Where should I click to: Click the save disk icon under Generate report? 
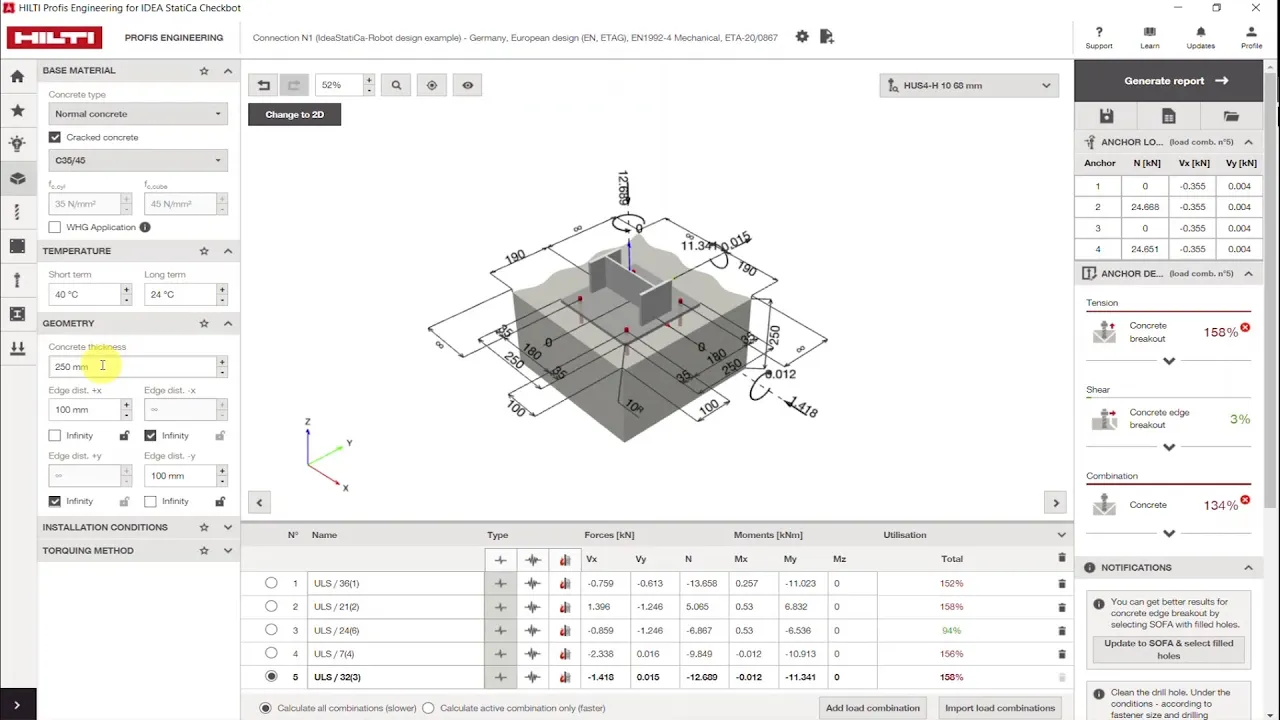pyautogui.click(x=1106, y=116)
